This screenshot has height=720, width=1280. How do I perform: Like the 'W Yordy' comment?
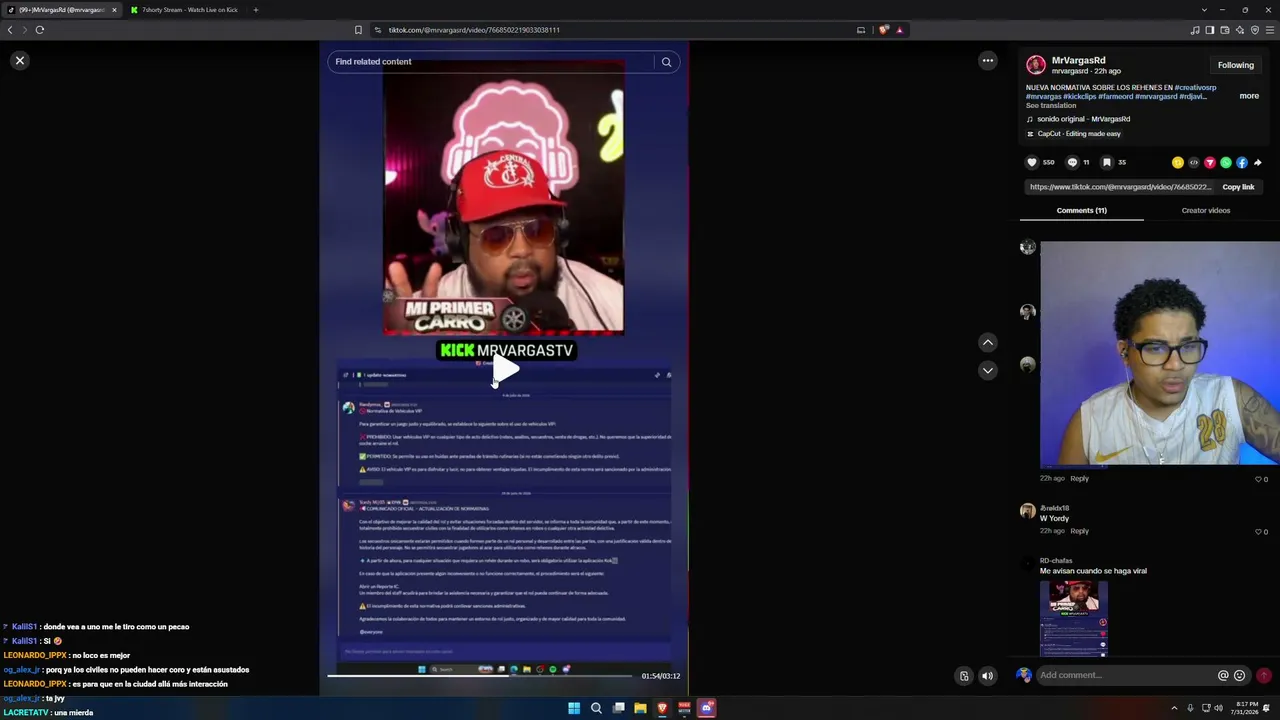click(1259, 532)
